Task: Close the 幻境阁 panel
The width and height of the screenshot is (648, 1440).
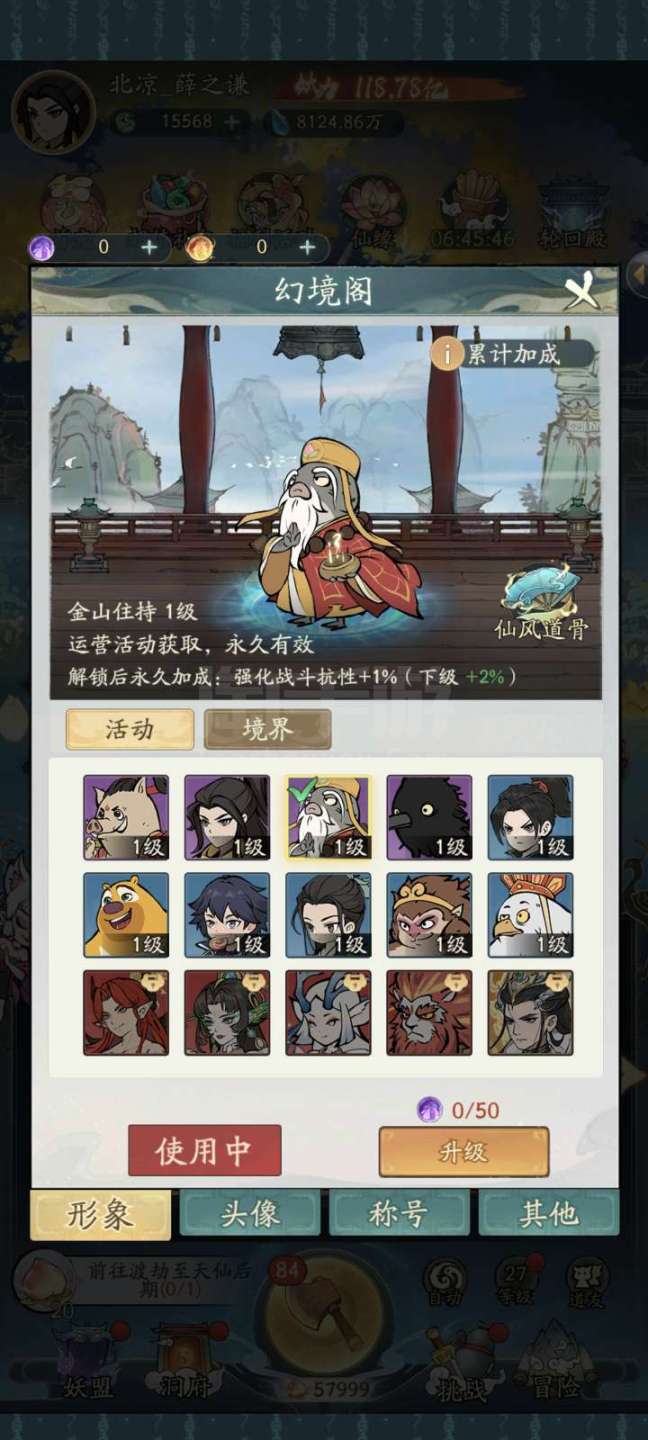Action: pos(582,291)
